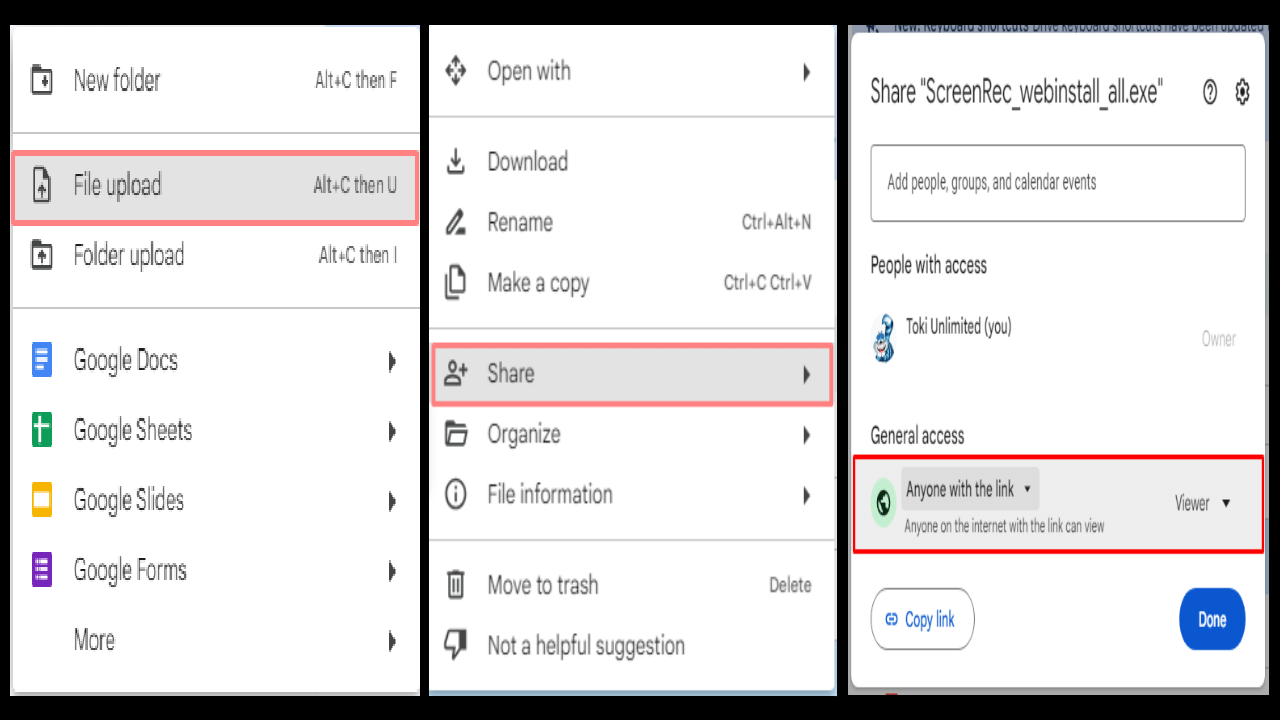Screen dimensions: 1280x720
Task: Select File upload menu item
Action: click(x=215, y=186)
